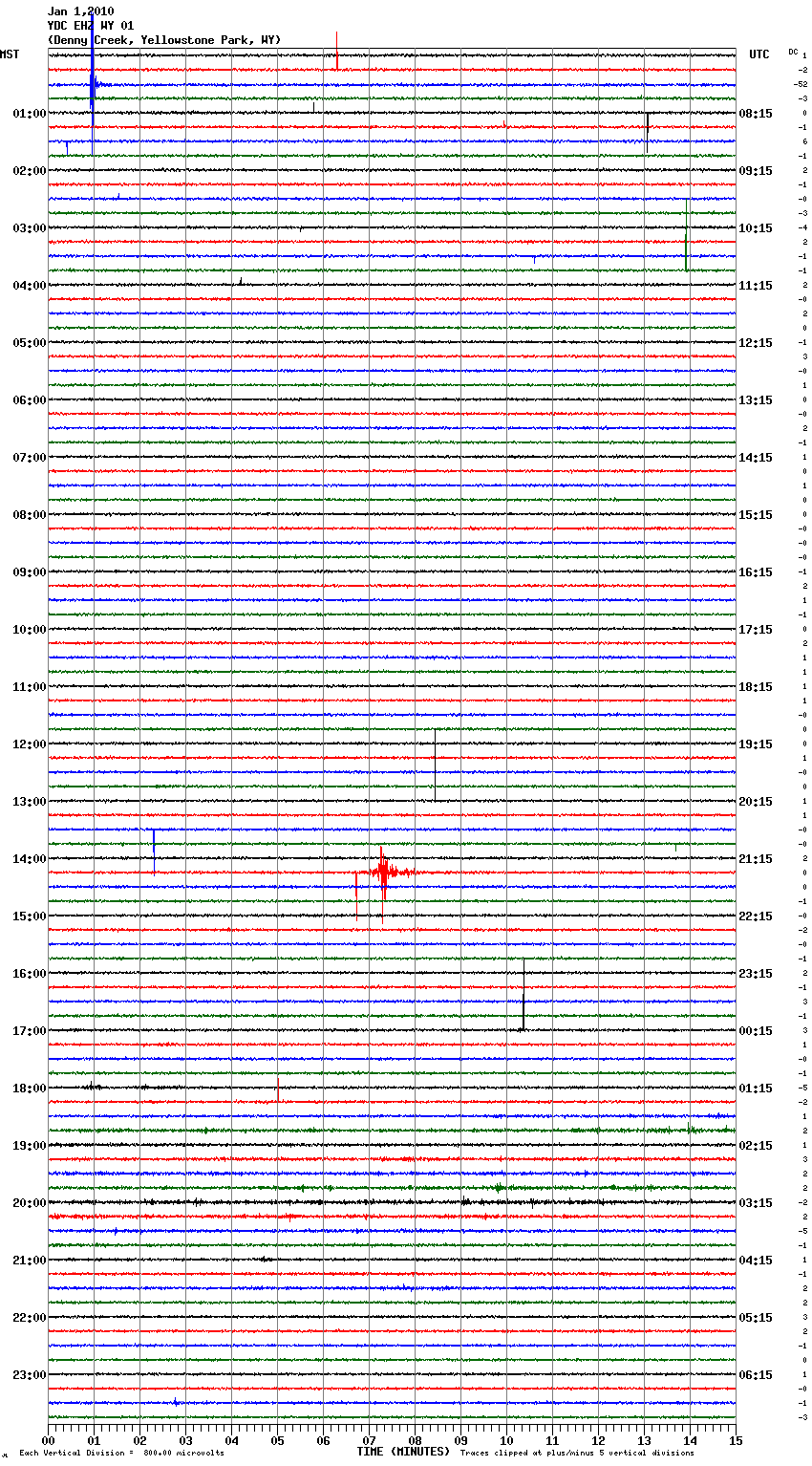Click the '21:15' UTC time label
Viewport: 812px width, 1466px height.
tap(756, 859)
